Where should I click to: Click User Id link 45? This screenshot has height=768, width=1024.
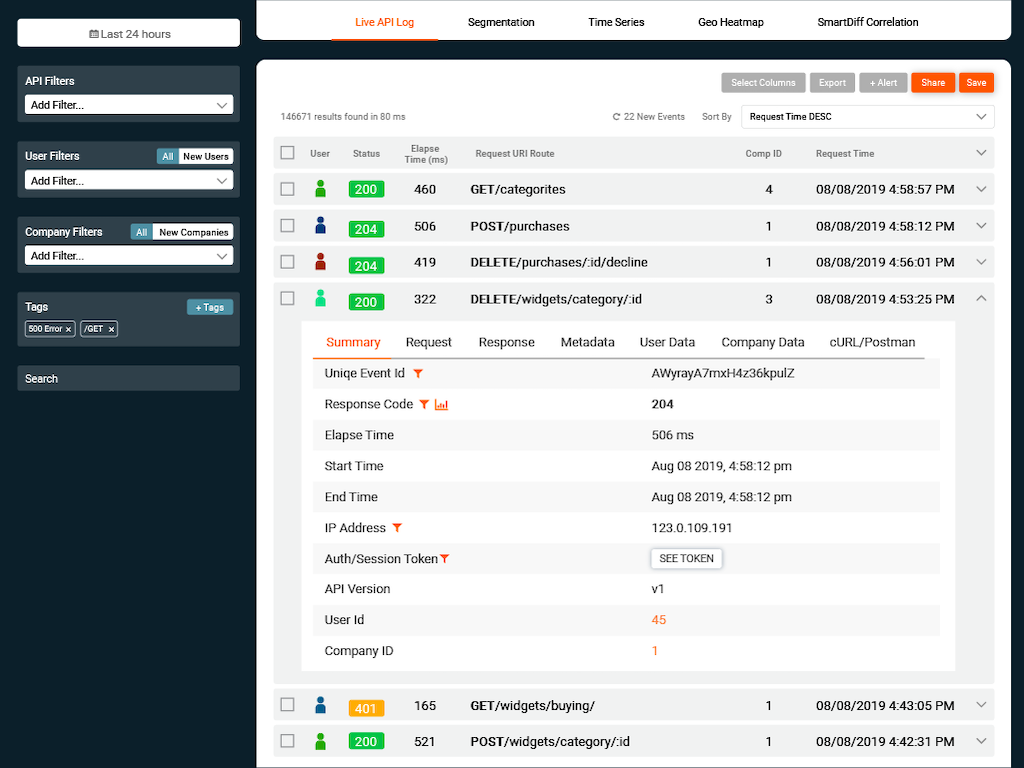coord(658,620)
